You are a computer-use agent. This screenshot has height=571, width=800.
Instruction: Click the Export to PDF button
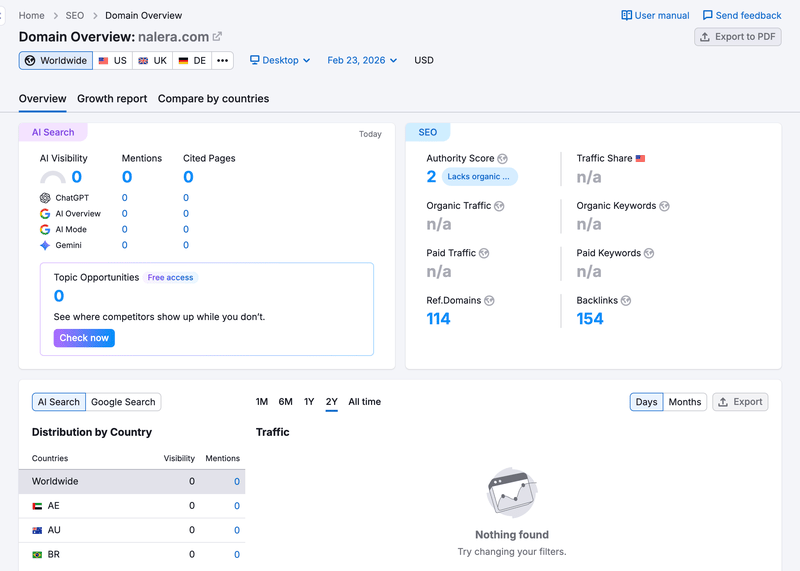click(x=738, y=37)
